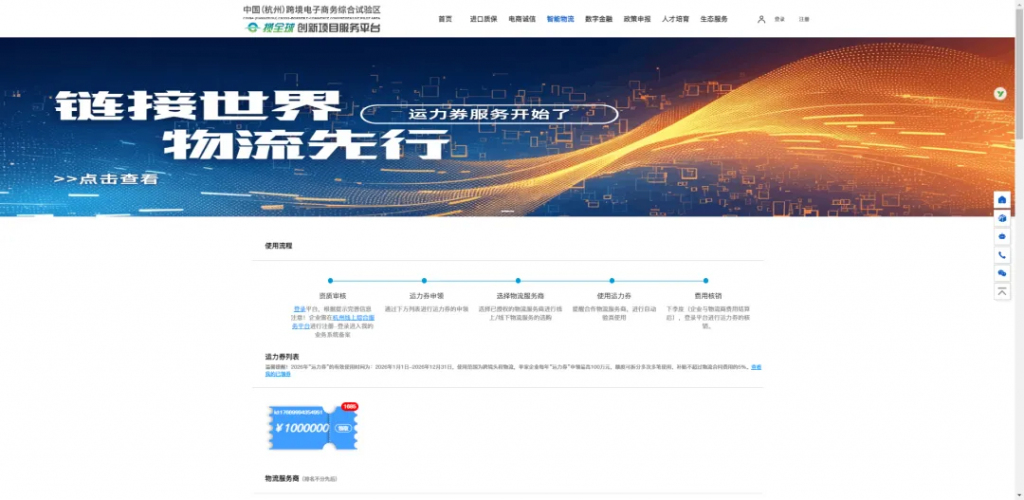Screen dimensions: 1024x500
Task: Click the home icon in floating sidebar
Action: point(1002,199)
